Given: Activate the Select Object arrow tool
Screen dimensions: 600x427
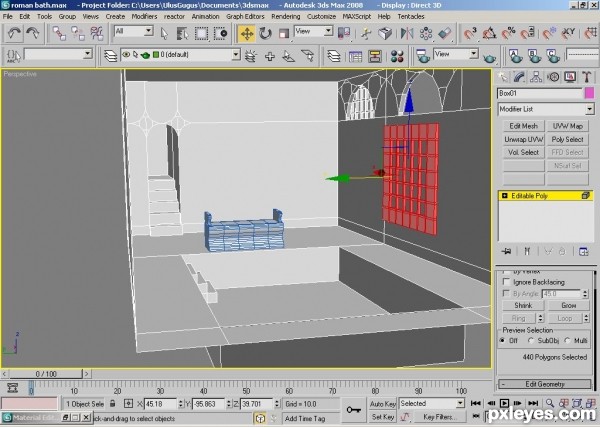Looking at the screenshot, I should [165, 34].
